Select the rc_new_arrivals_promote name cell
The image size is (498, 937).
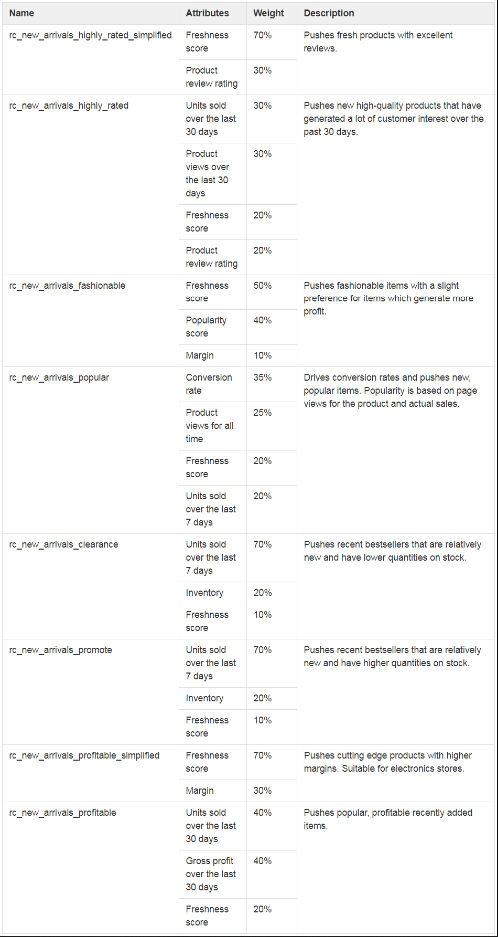[x=60, y=650]
